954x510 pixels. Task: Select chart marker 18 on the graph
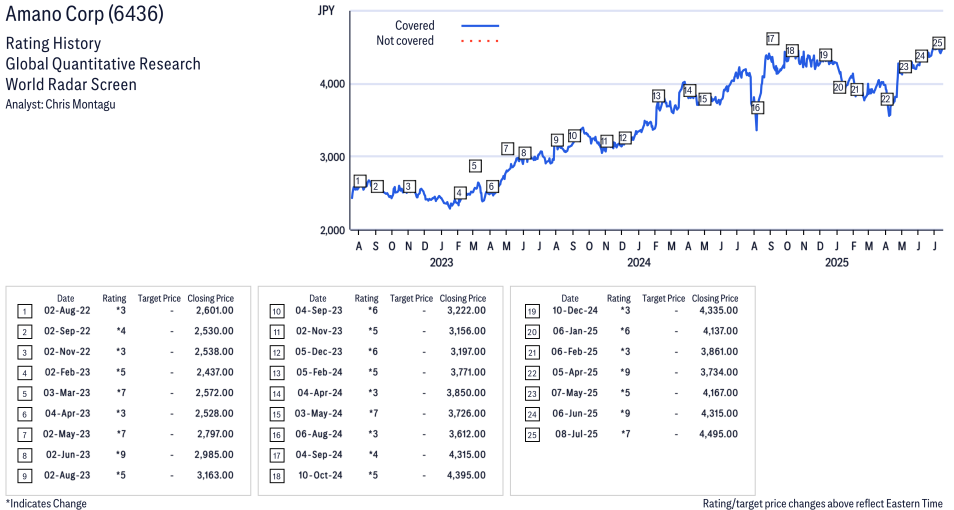click(791, 51)
